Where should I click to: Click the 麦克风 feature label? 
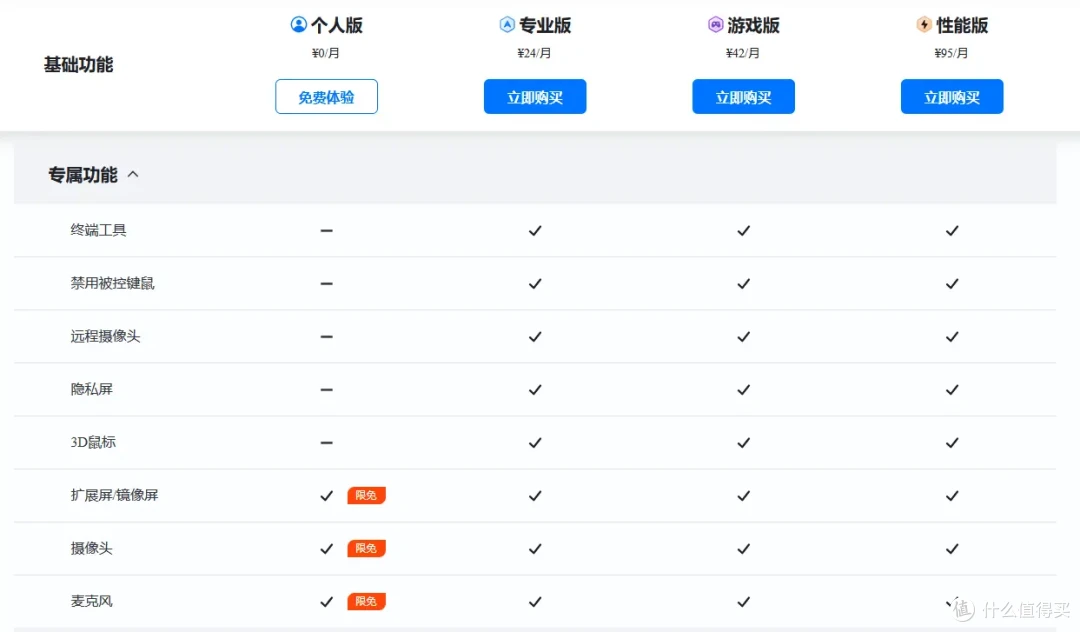coord(92,601)
